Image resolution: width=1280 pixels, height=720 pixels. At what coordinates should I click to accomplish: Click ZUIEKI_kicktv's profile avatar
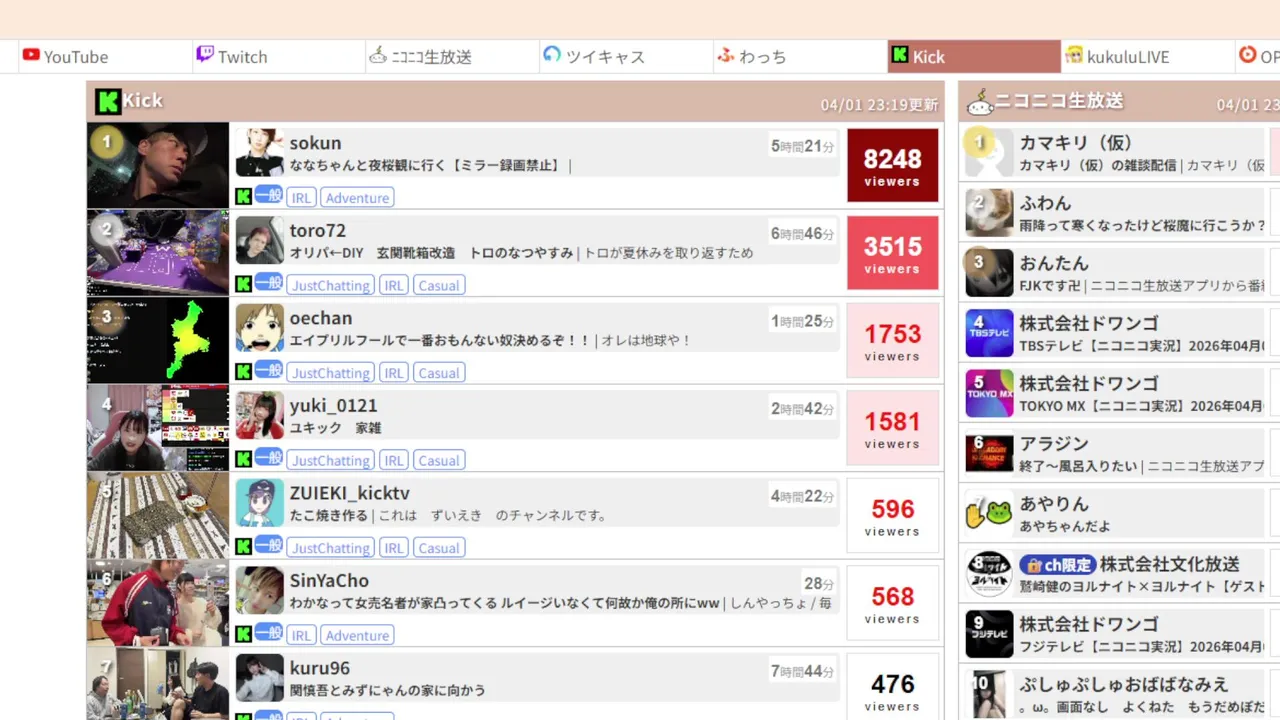[260, 503]
